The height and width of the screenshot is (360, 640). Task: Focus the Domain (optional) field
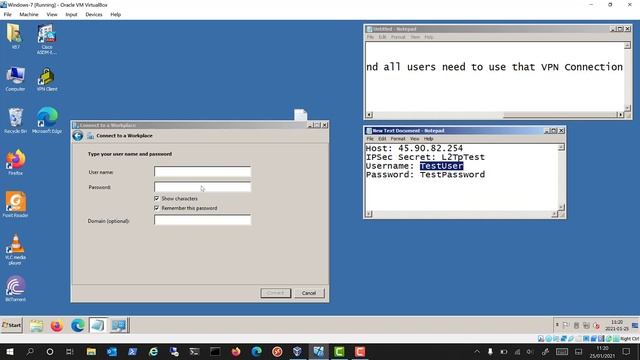point(202,220)
